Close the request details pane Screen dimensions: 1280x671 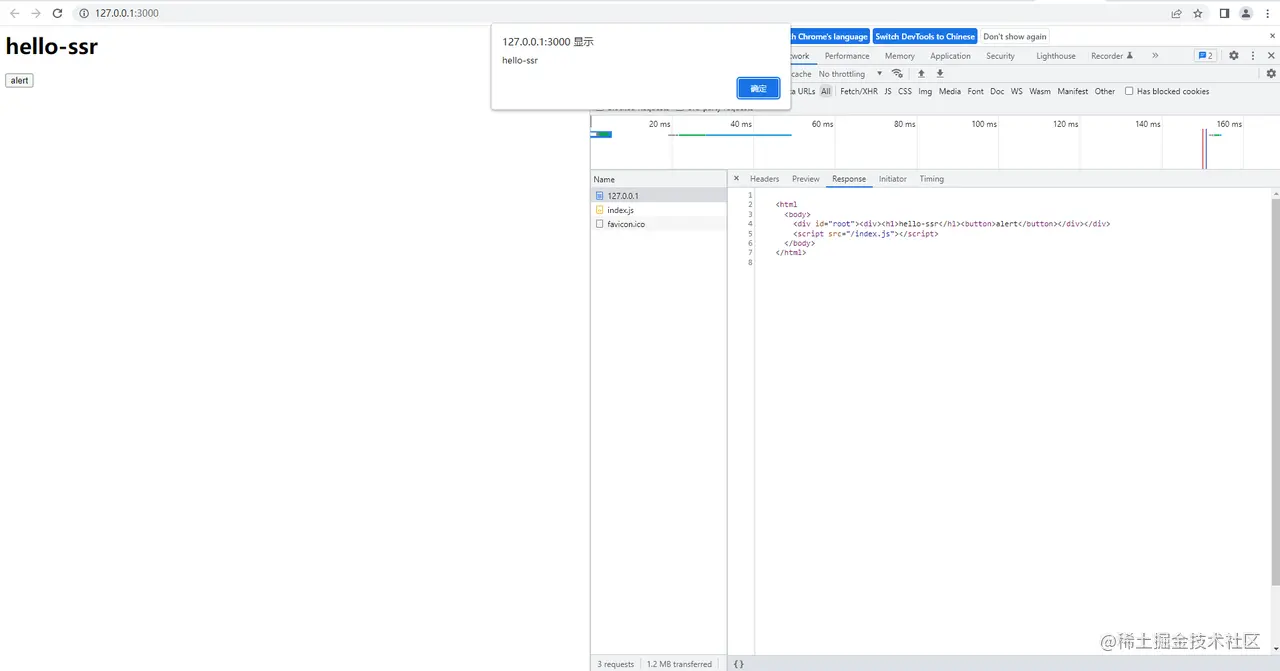(x=737, y=179)
